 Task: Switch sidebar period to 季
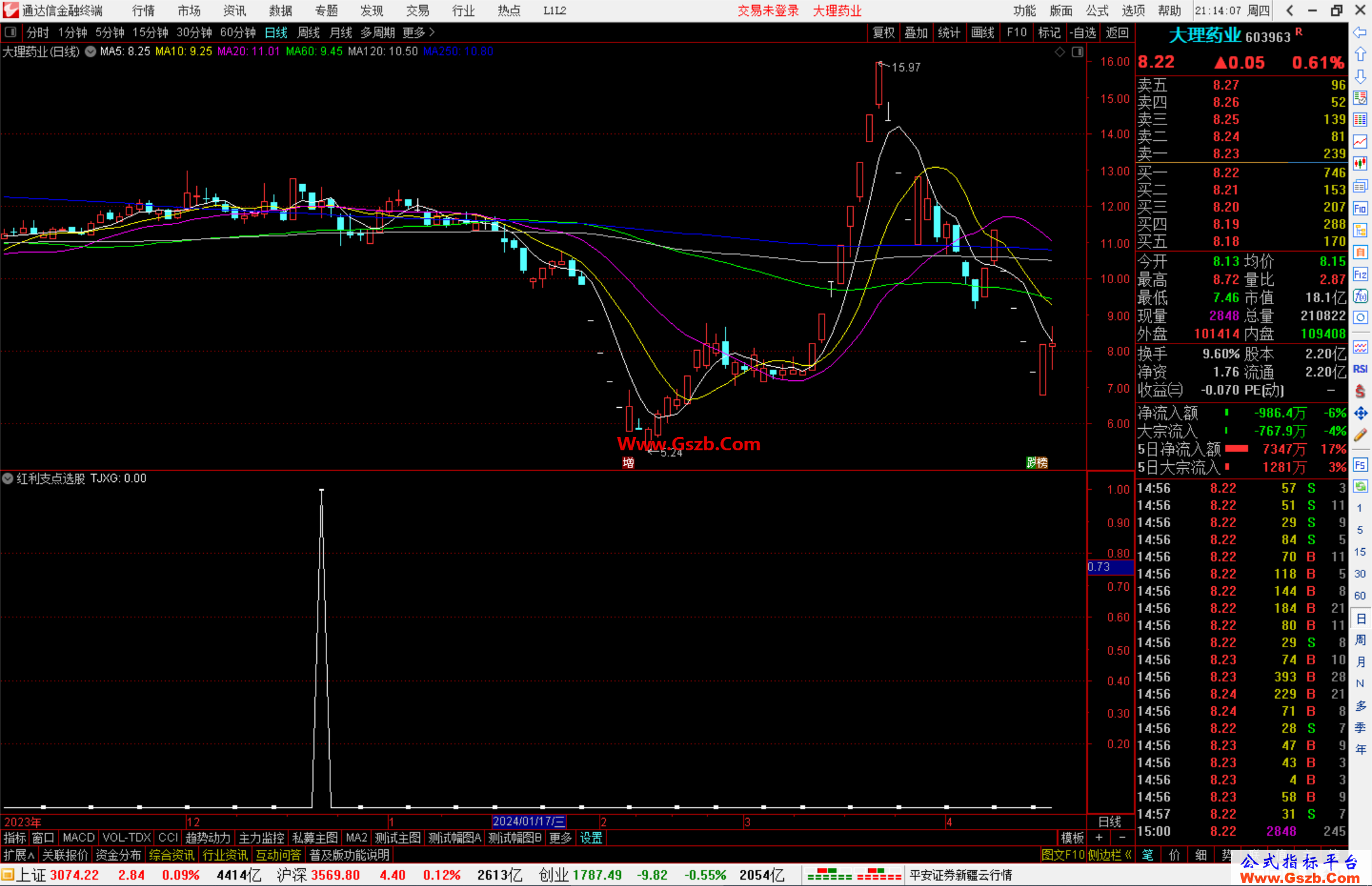click(1360, 727)
